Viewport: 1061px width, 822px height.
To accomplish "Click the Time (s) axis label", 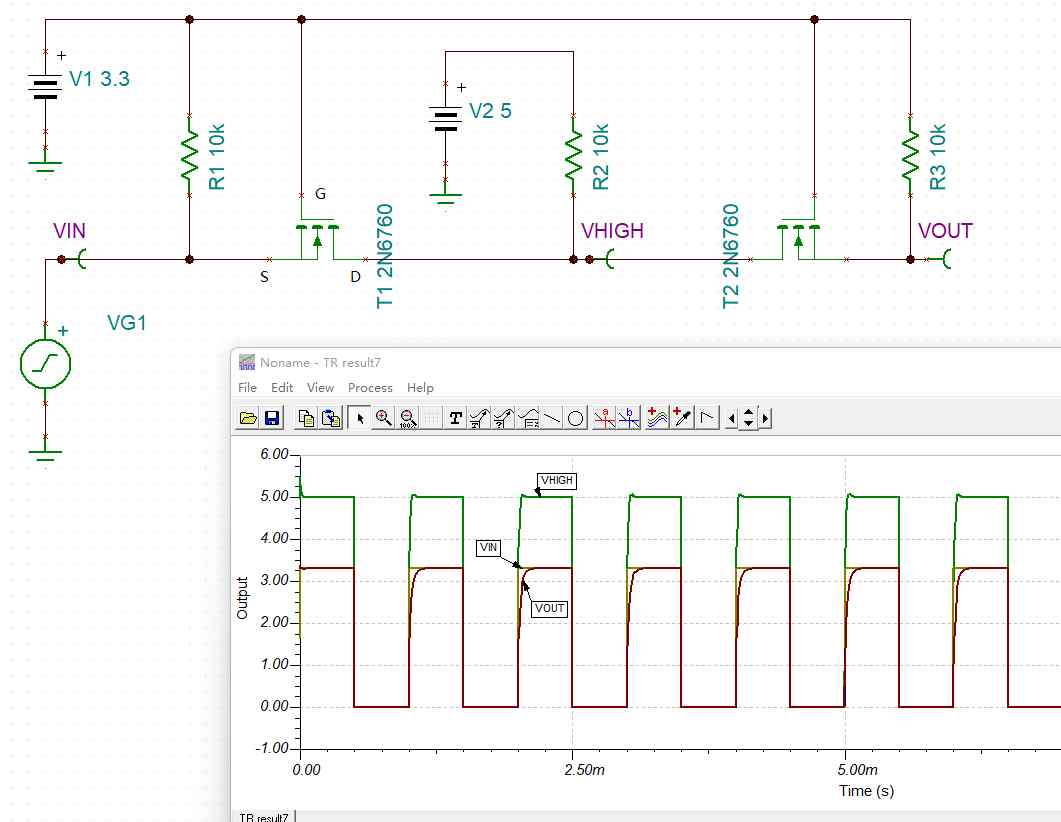I will click(x=866, y=790).
